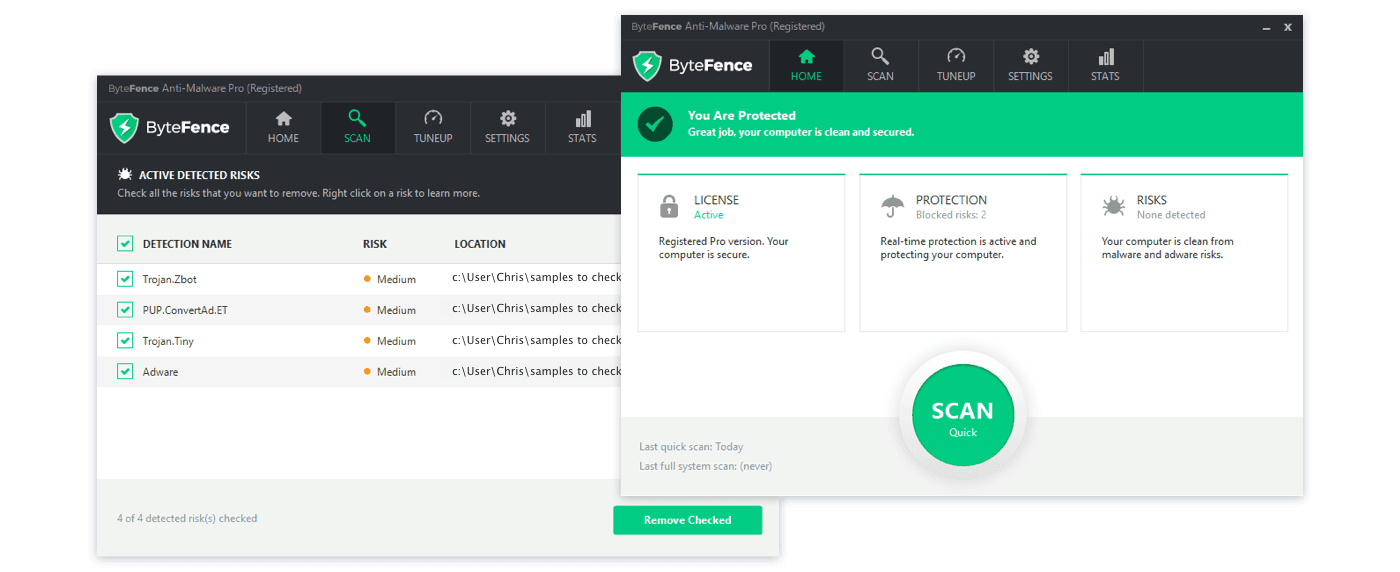The image size is (1400, 572).
Task: Click ByteFence shield logo in front window
Action: pyautogui.click(x=648, y=66)
